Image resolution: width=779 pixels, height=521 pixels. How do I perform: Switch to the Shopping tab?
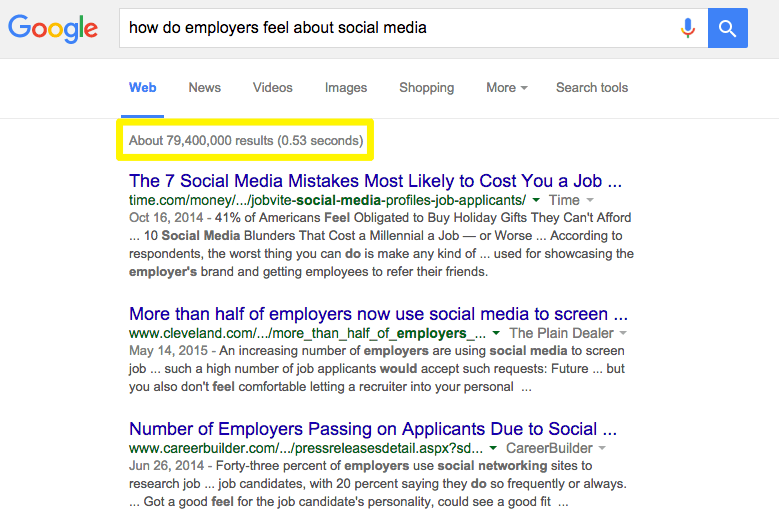pos(427,88)
